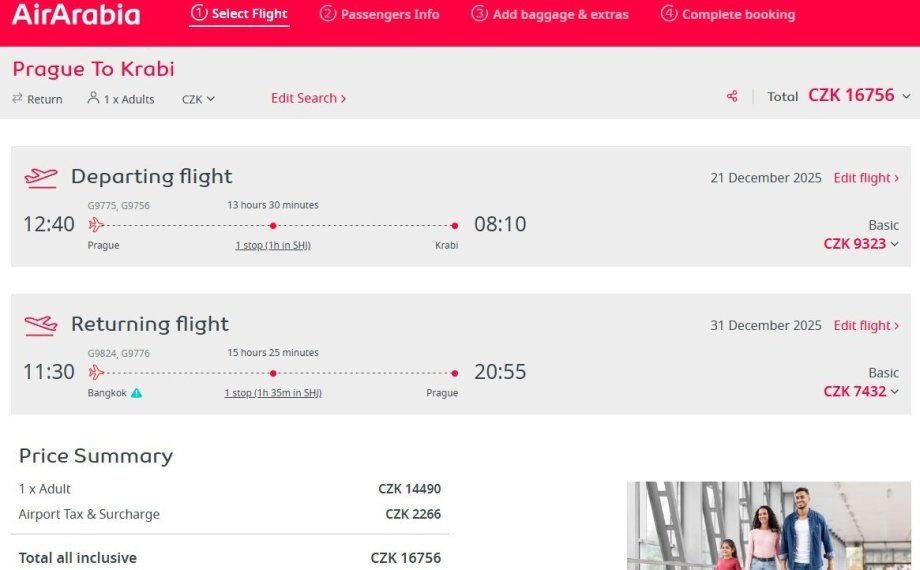
Task: Switch to Add baggage & extras step
Action: pos(550,14)
